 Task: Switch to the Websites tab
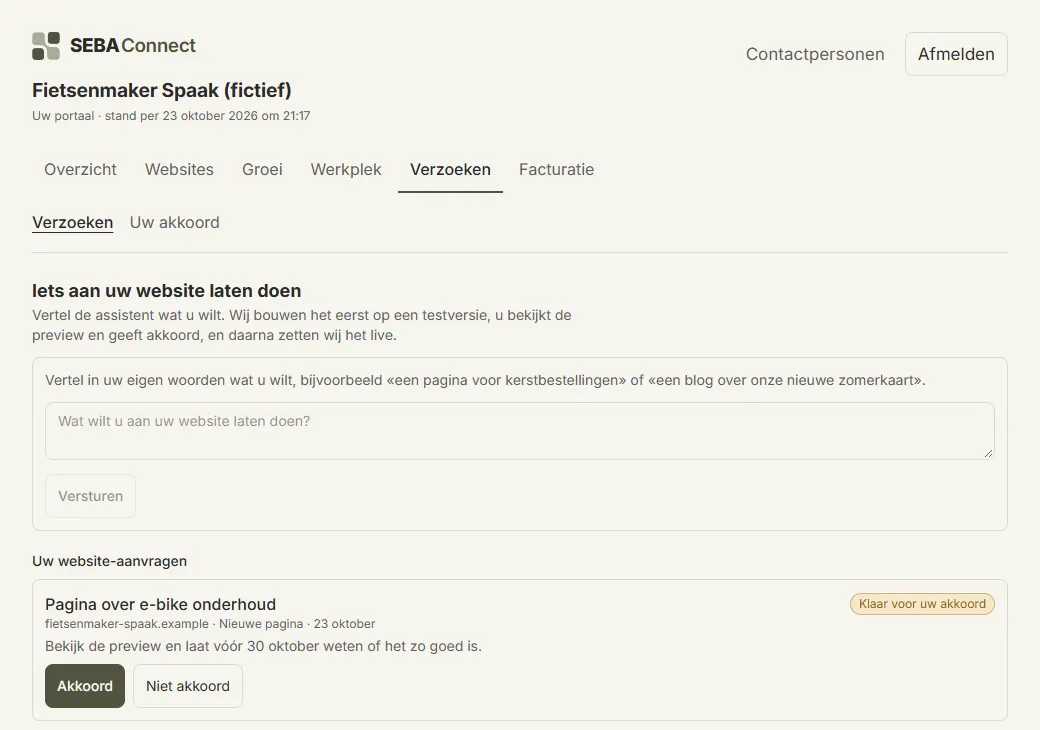click(x=179, y=170)
